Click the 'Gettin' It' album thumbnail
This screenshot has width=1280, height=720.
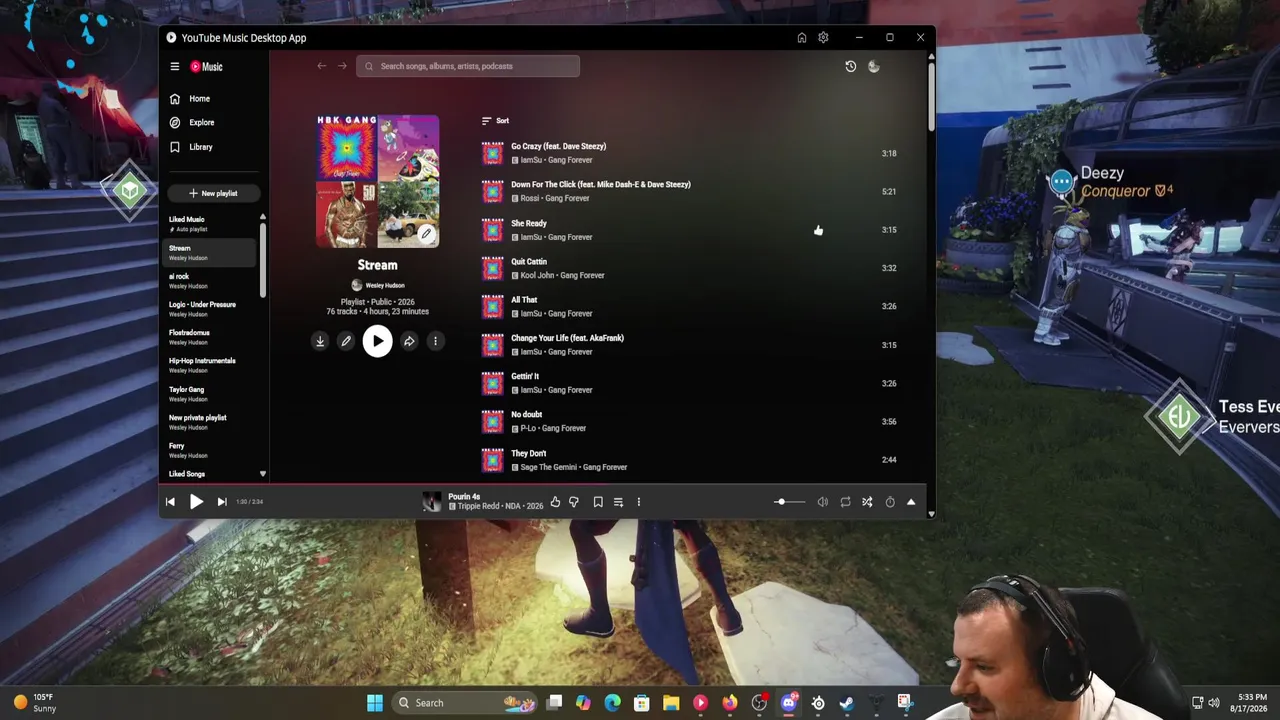(492, 383)
